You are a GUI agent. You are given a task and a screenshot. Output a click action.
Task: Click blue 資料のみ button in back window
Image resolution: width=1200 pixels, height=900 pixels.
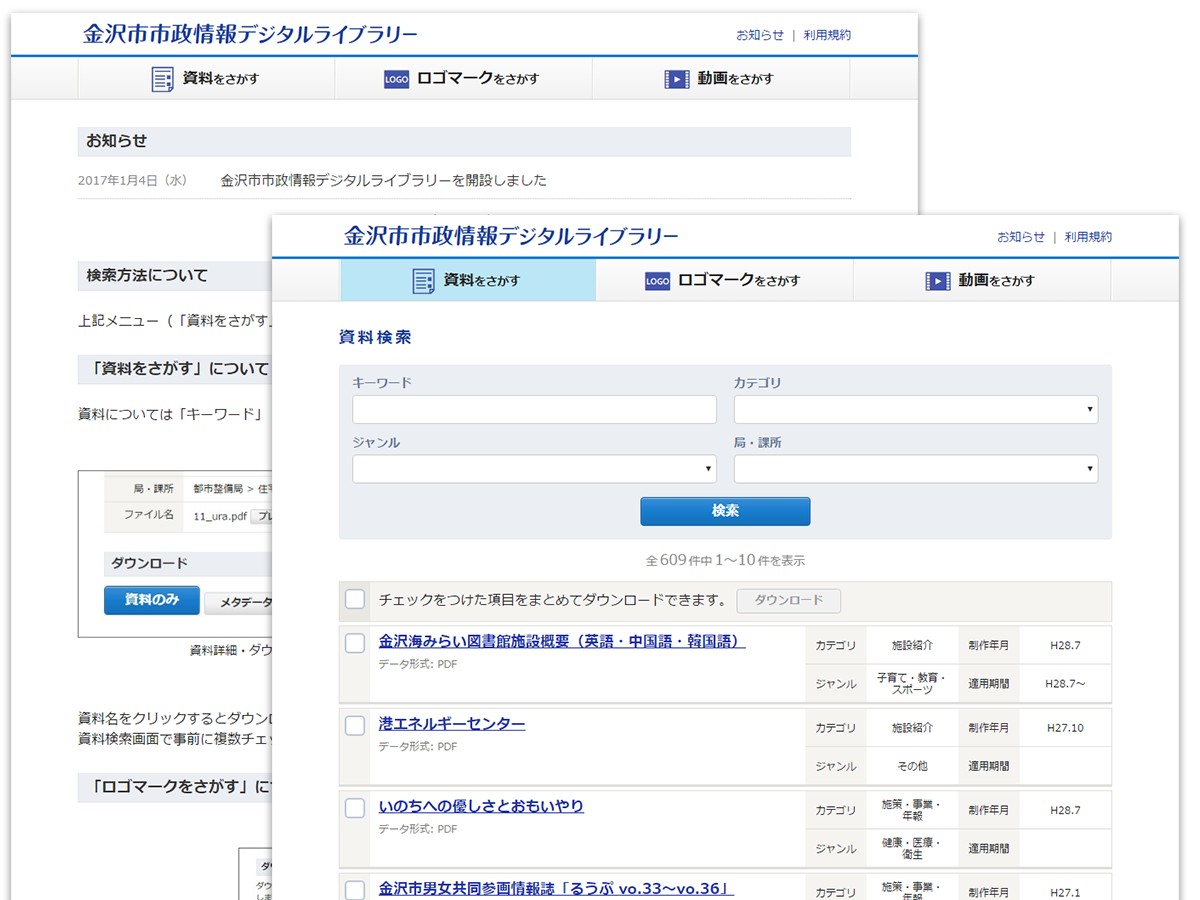click(x=152, y=600)
